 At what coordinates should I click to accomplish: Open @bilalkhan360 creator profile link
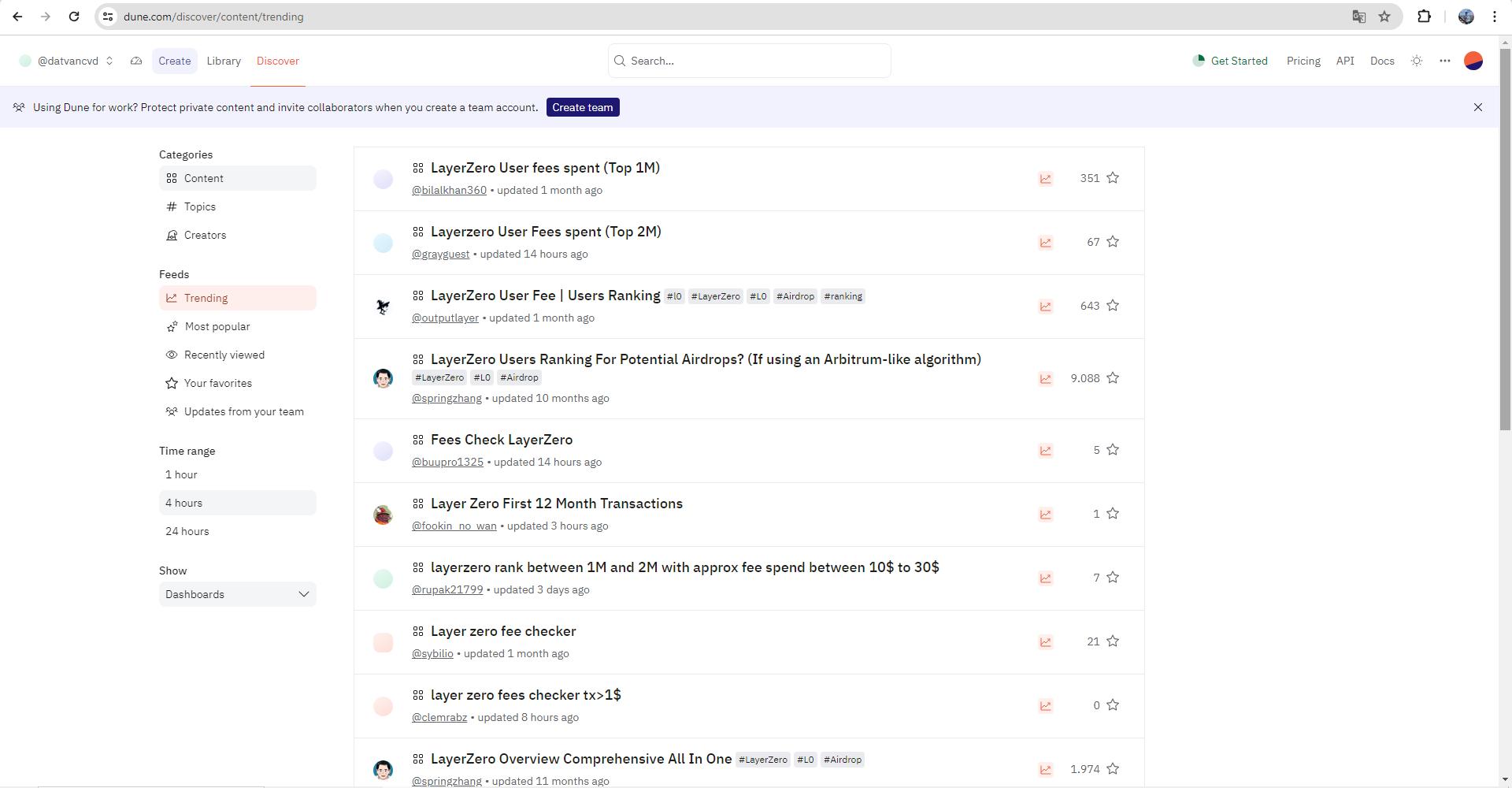point(449,190)
